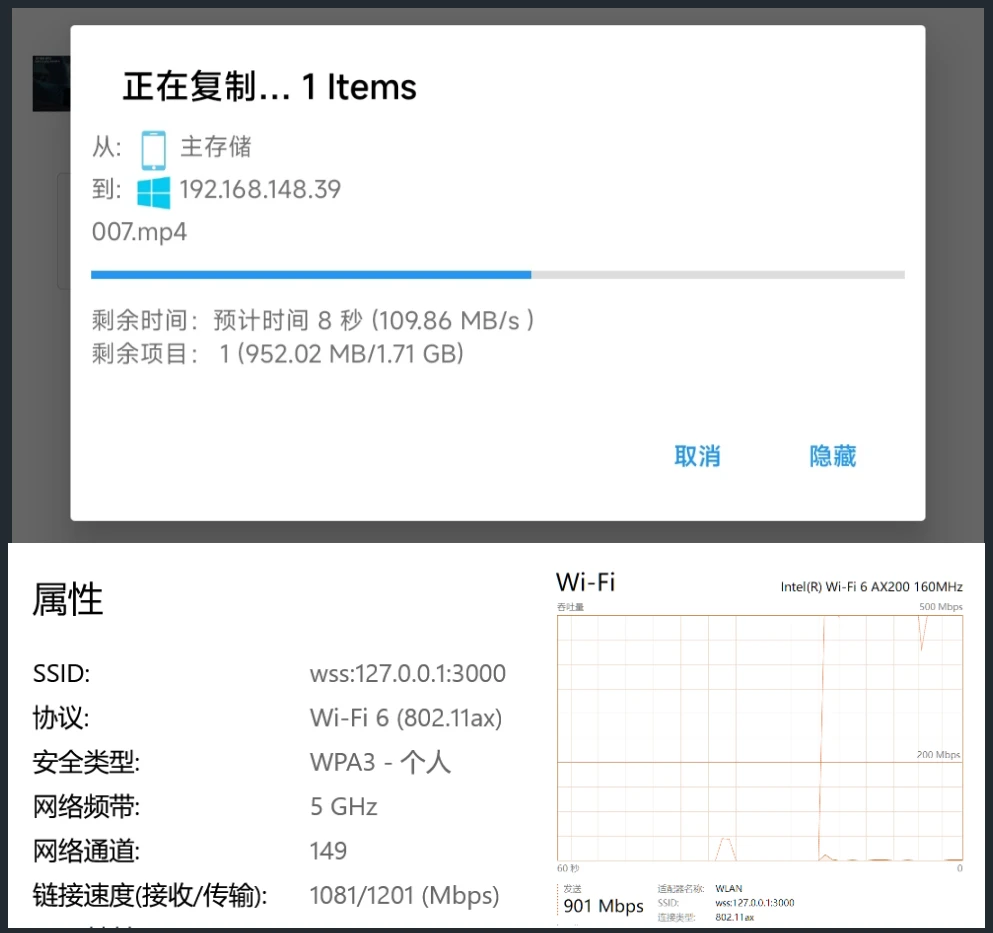Click the Wi-Fi heading in task manager
The height and width of the screenshot is (933, 993).
pos(585,581)
